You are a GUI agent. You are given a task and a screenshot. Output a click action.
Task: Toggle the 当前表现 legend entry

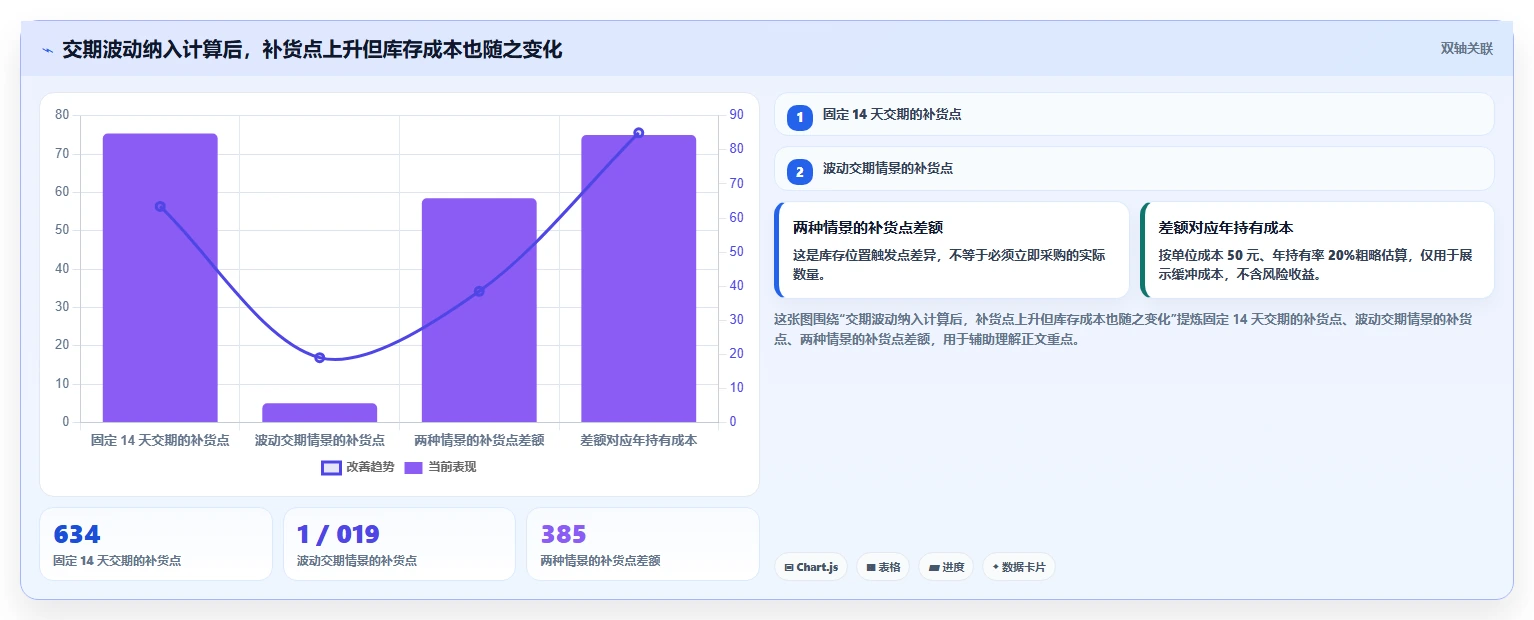coord(440,467)
